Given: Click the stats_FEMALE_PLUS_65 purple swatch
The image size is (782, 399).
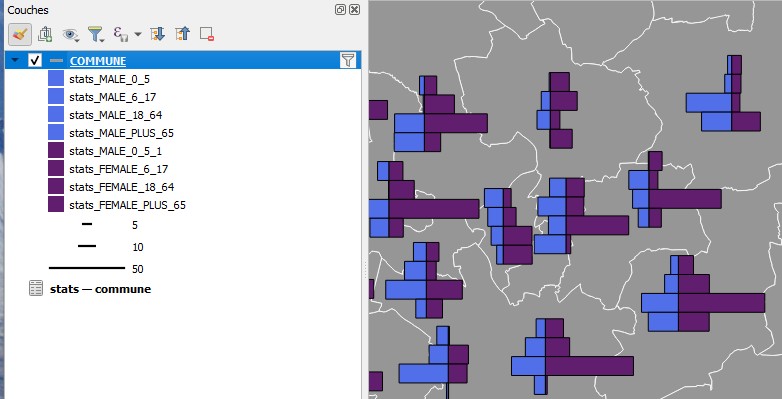Looking at the screenshot, I should (56, 204).
